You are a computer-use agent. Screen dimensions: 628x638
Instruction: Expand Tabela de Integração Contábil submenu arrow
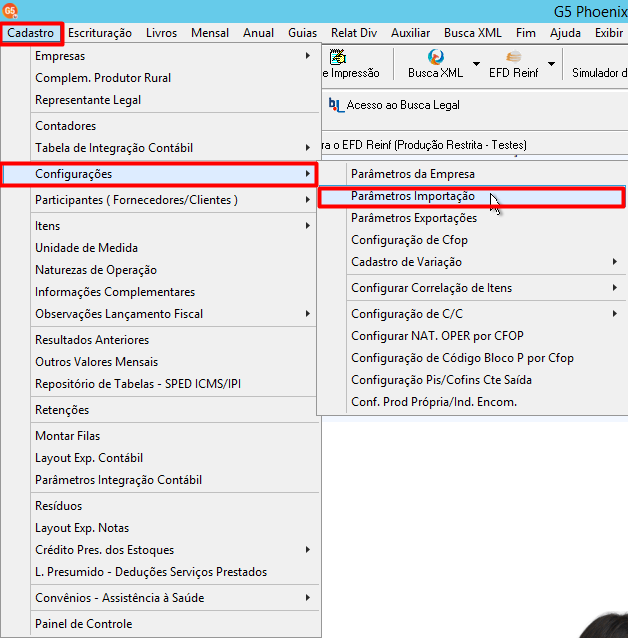[308, 148]
